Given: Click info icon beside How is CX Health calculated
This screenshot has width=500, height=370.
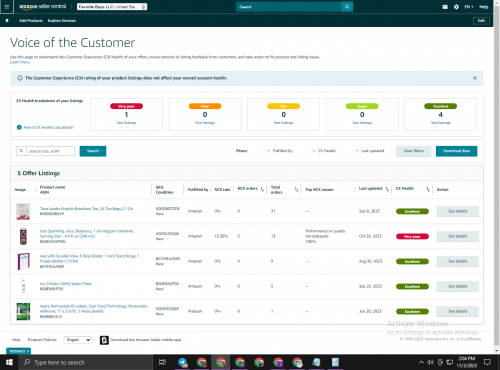Looking at the screenshot, I should (x=19, y=127).
